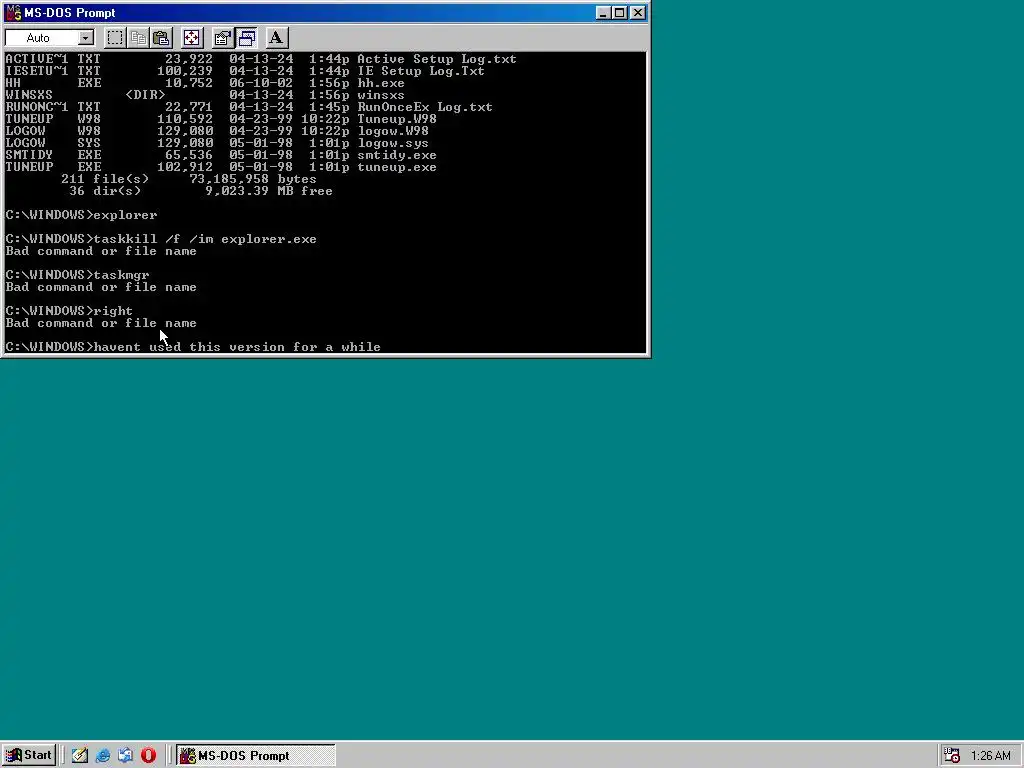The height and width of the screenshot is (768, 1024).
Task: Launch Internet Explorer from Quick Launch
Action: 103,756
